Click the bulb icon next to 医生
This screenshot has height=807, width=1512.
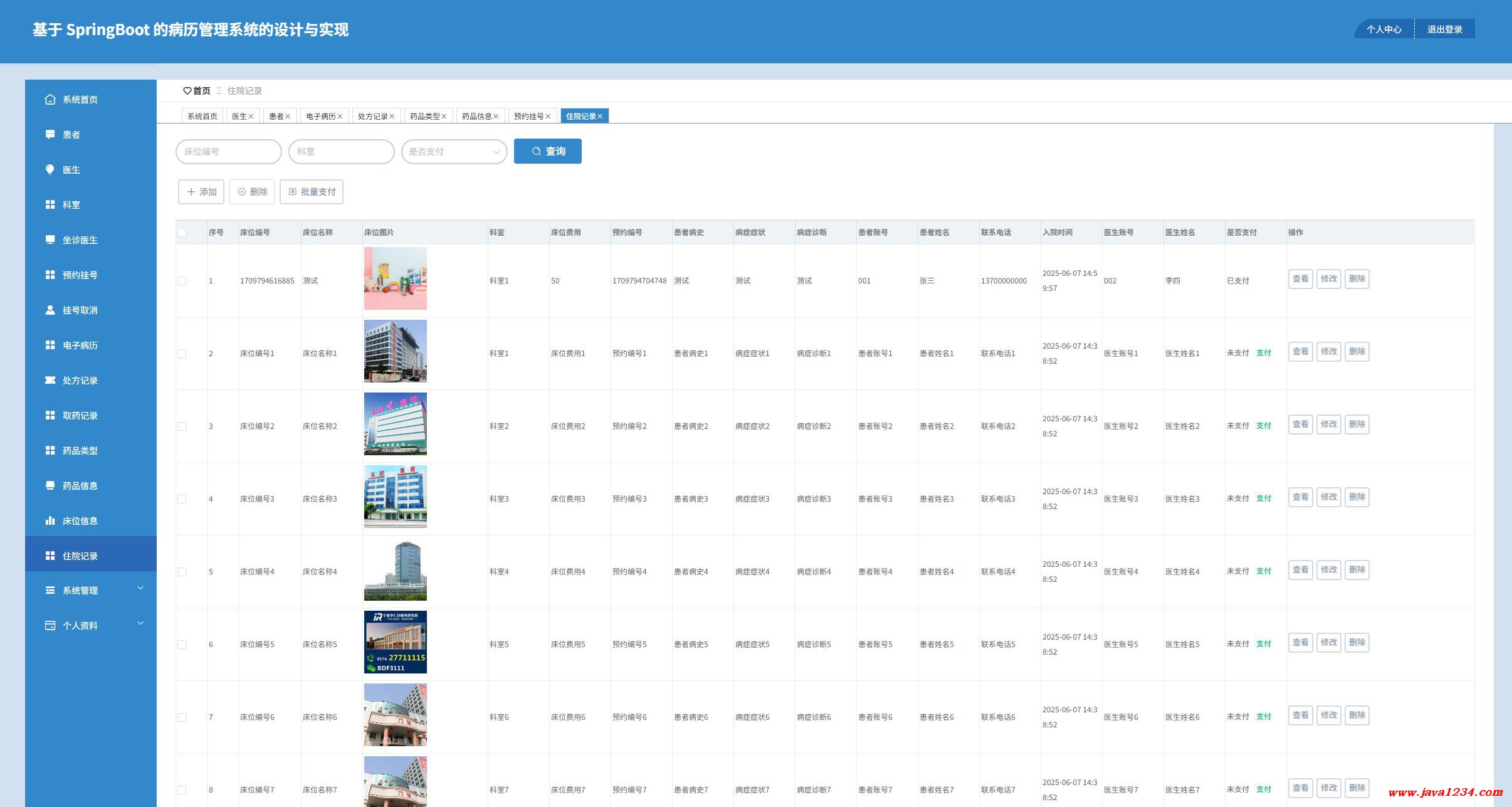[x=50, y=169]
